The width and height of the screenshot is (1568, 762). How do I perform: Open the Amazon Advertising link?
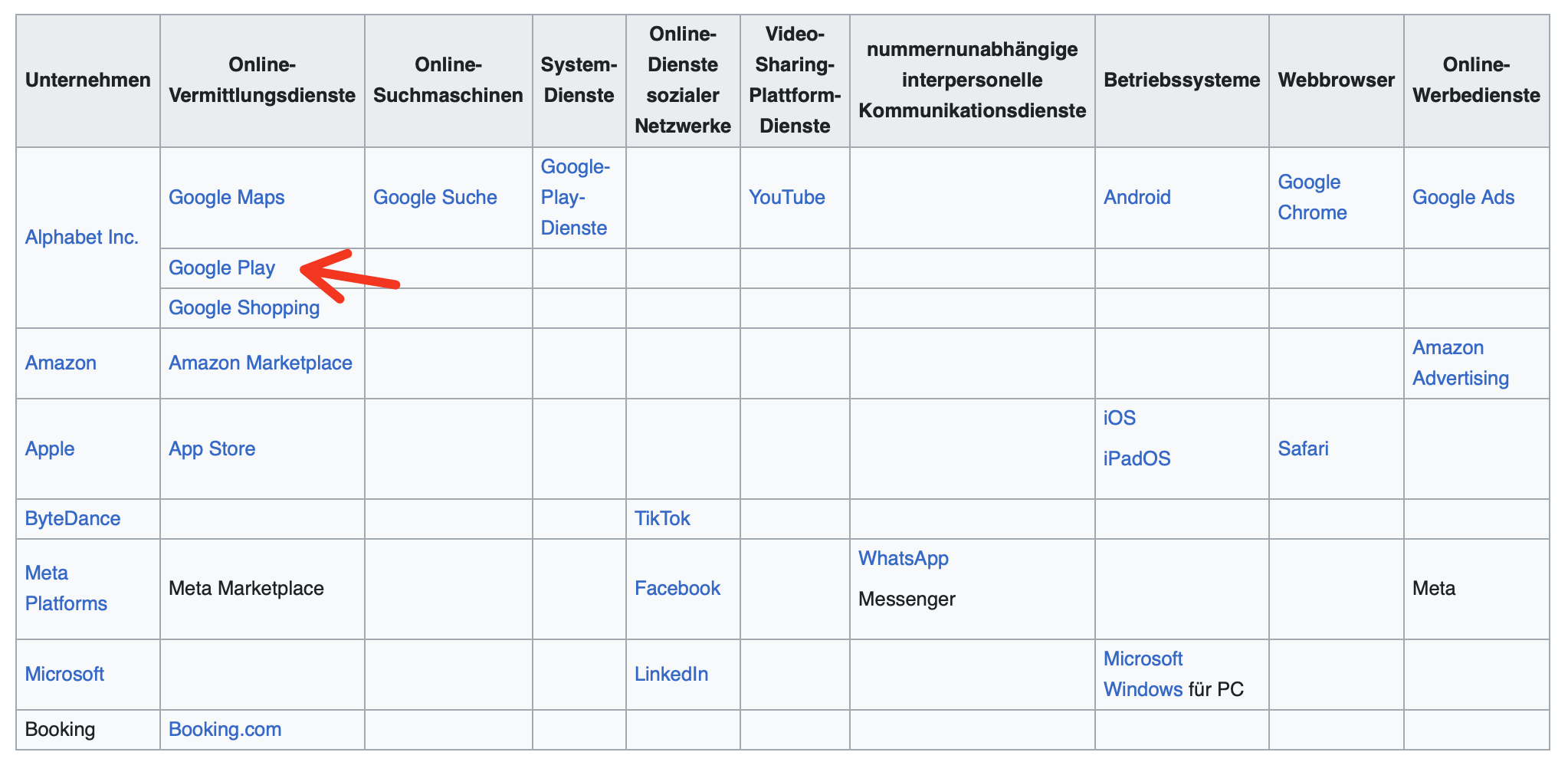point(1460,363)
